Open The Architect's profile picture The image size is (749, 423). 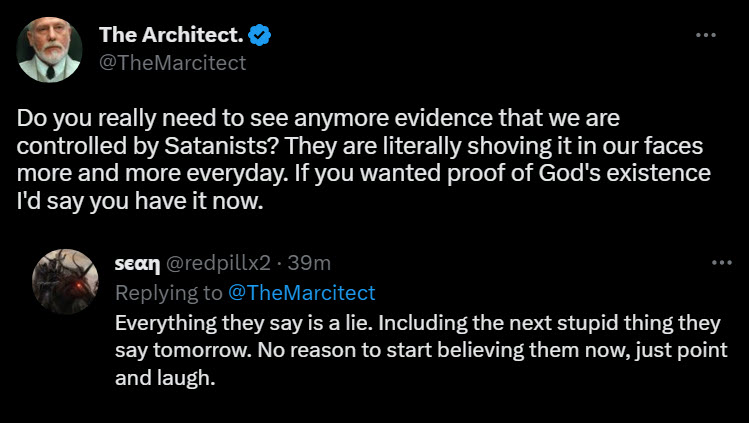[49, 49]
